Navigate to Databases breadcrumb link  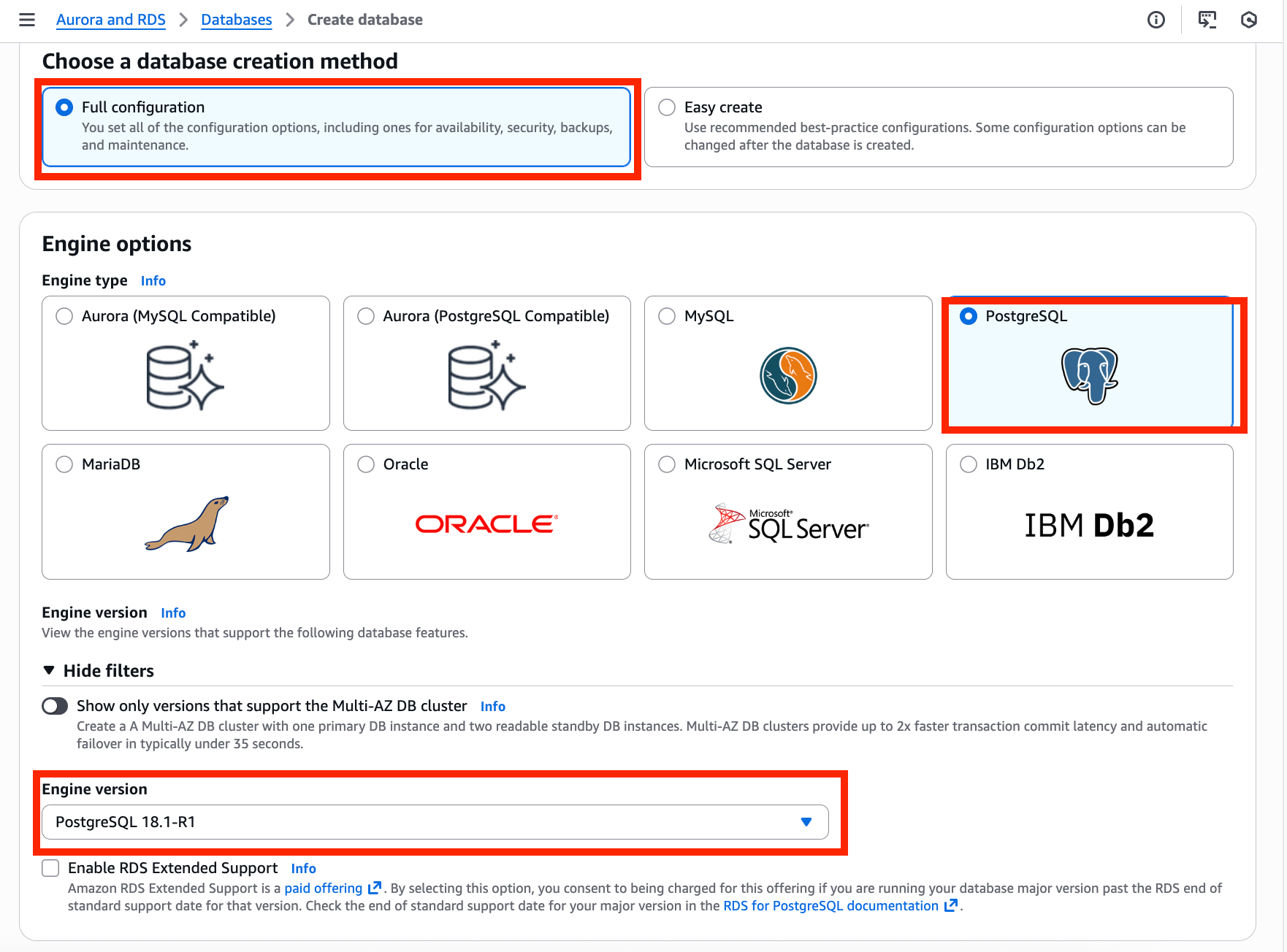point(236,20)
